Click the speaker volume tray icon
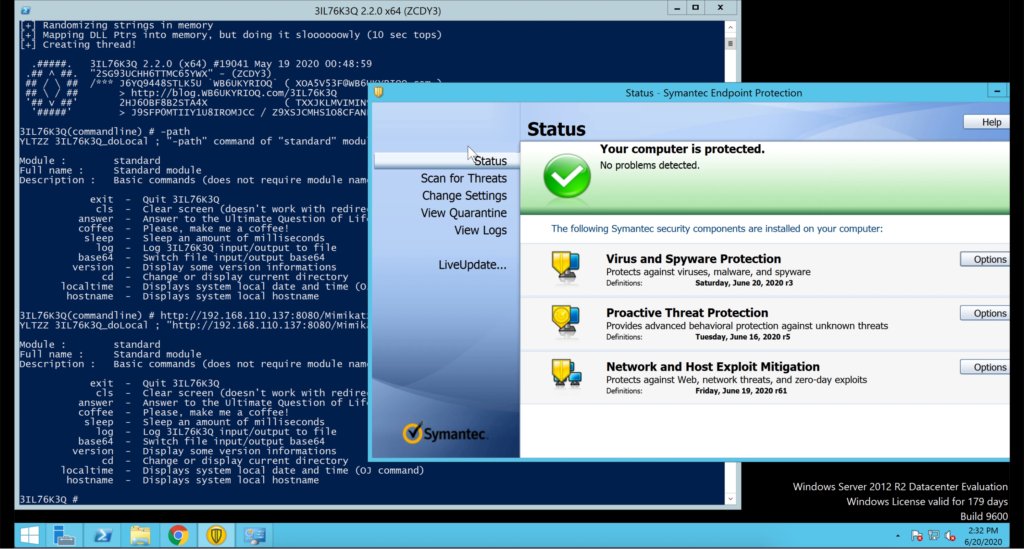 [x=950, y=536]
